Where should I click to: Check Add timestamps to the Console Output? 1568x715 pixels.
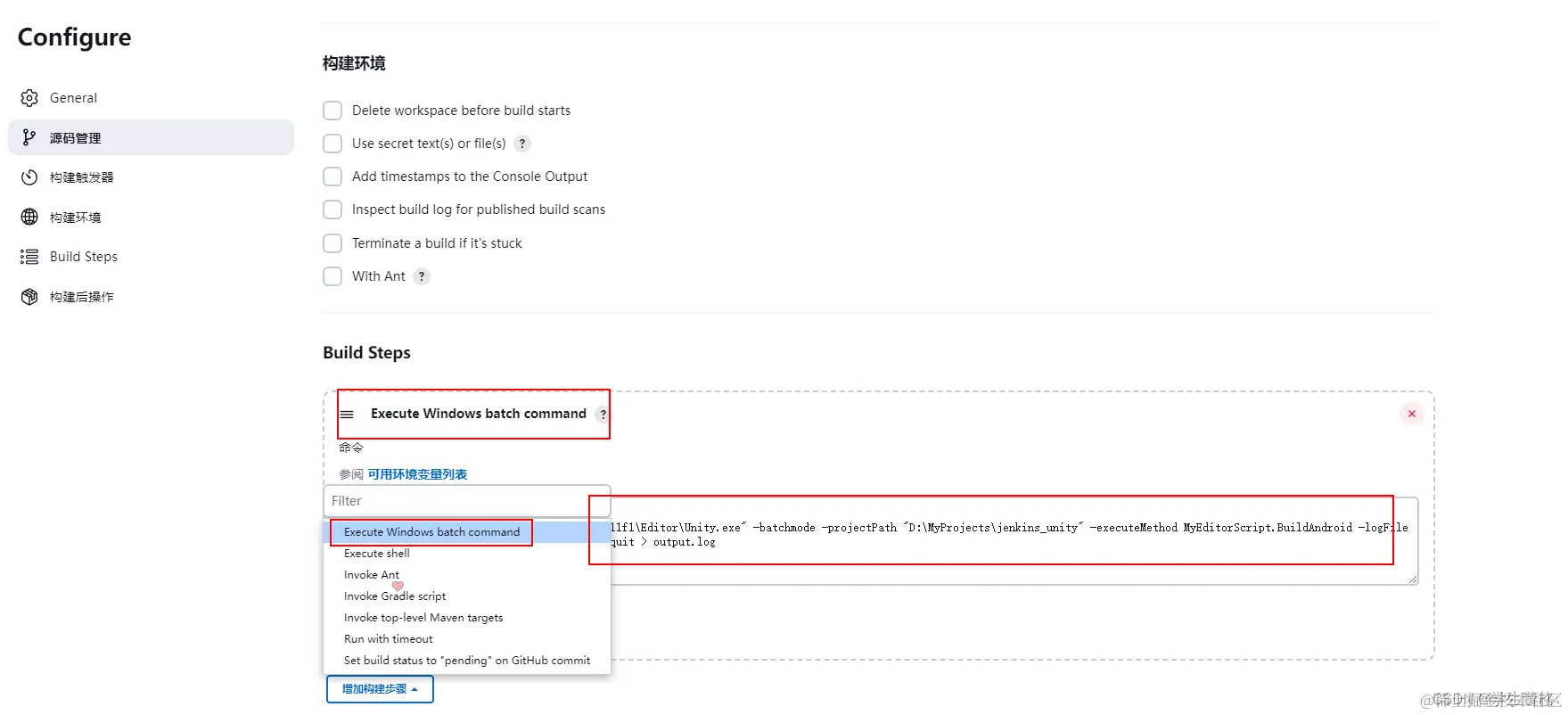tap(332, 177)
